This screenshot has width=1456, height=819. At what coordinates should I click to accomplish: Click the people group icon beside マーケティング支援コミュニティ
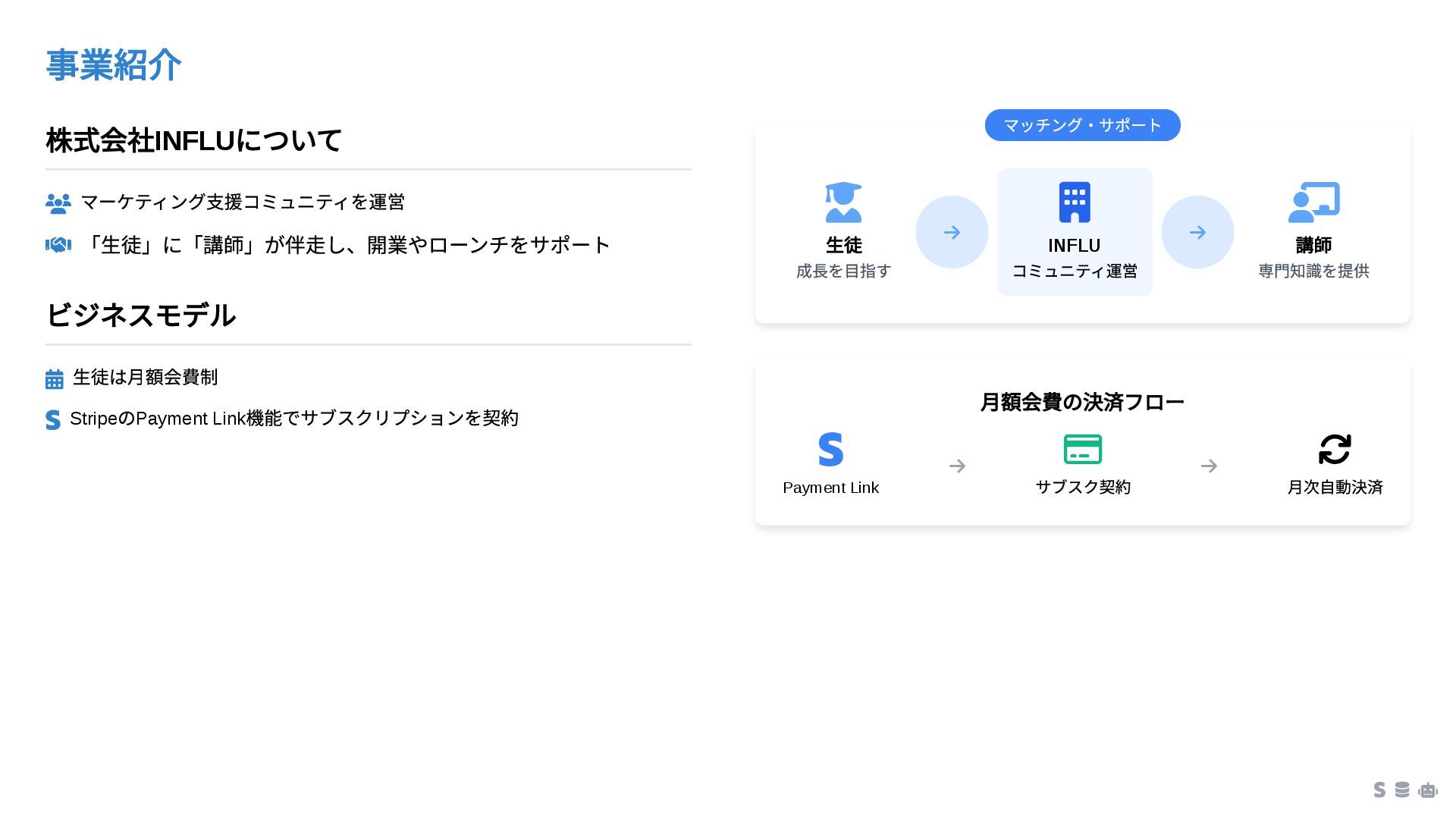(x=58, y=203)
